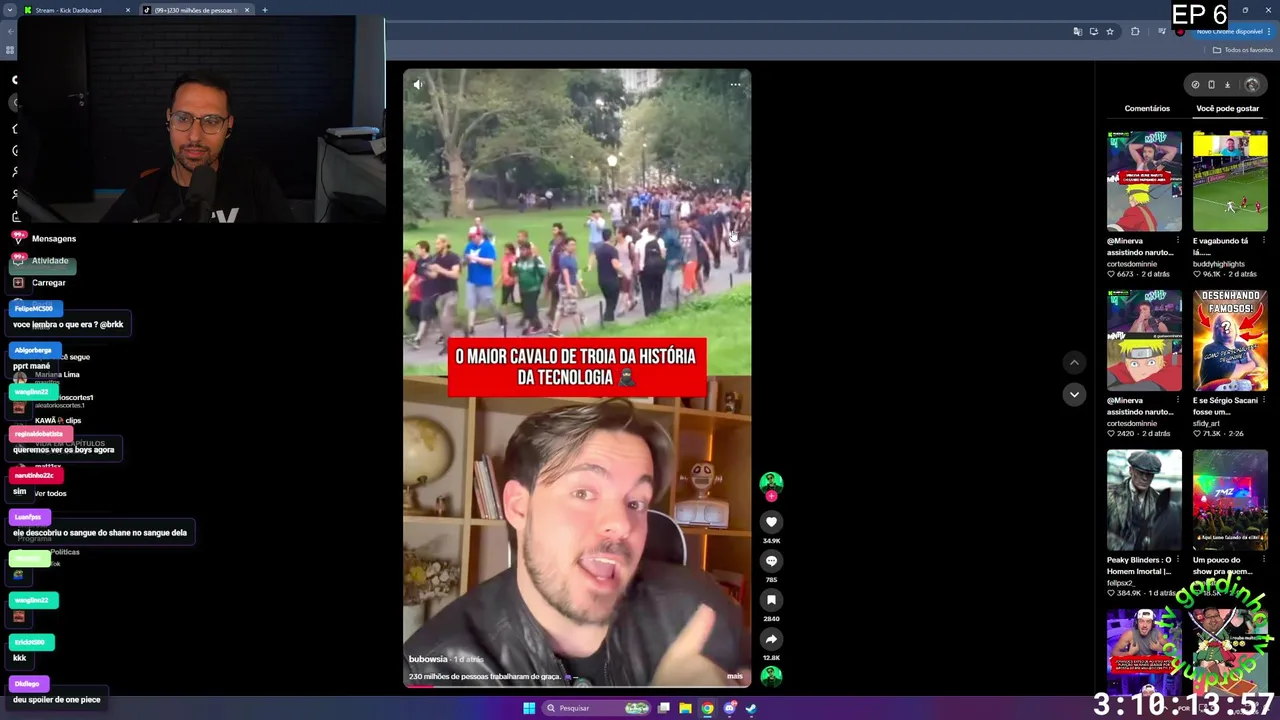This screenshot has height=720, width=1280.
Task: Seek in the video progress bar
Action: 577,686
